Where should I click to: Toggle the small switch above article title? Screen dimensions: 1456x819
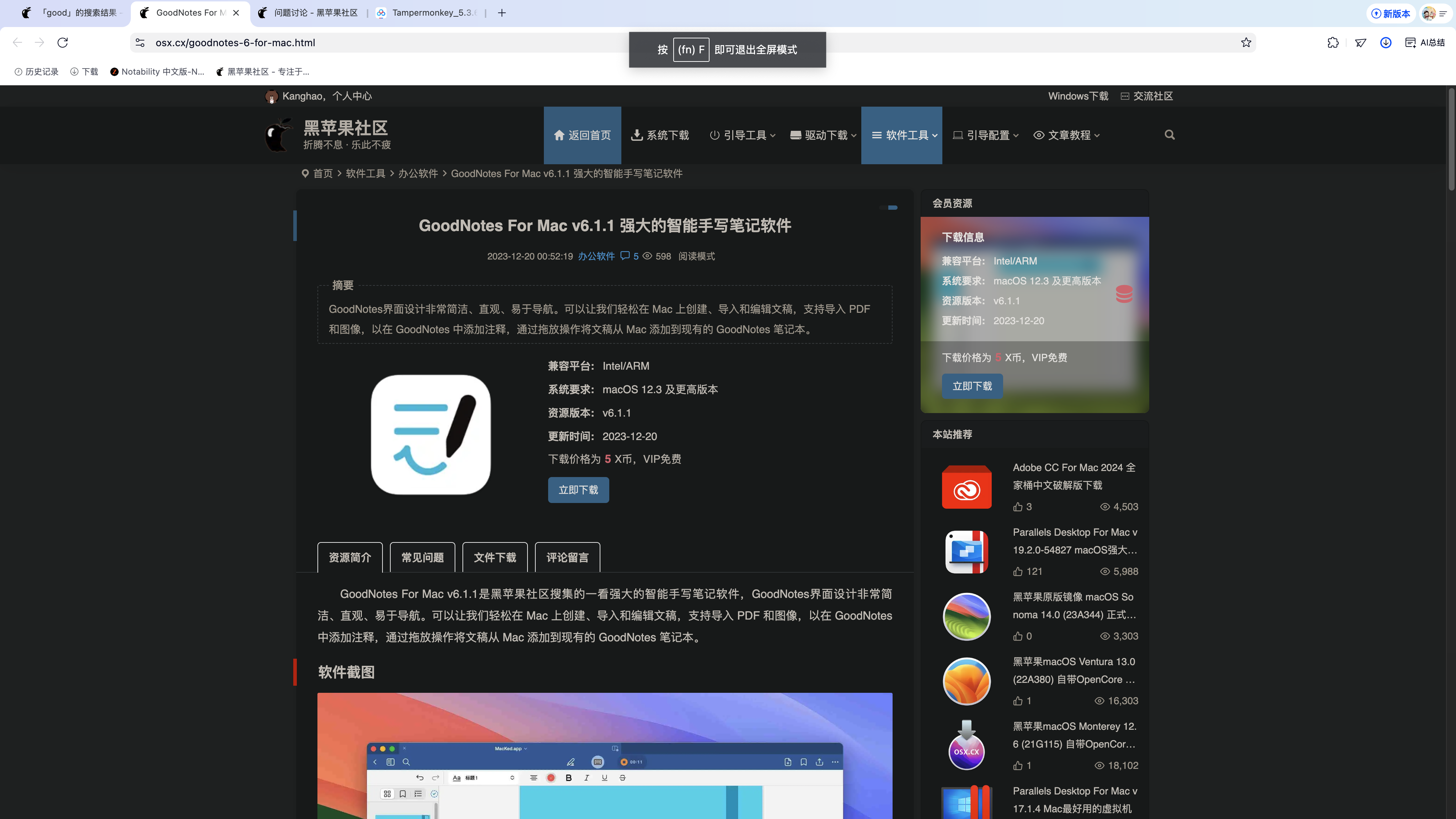click(888, 208)
